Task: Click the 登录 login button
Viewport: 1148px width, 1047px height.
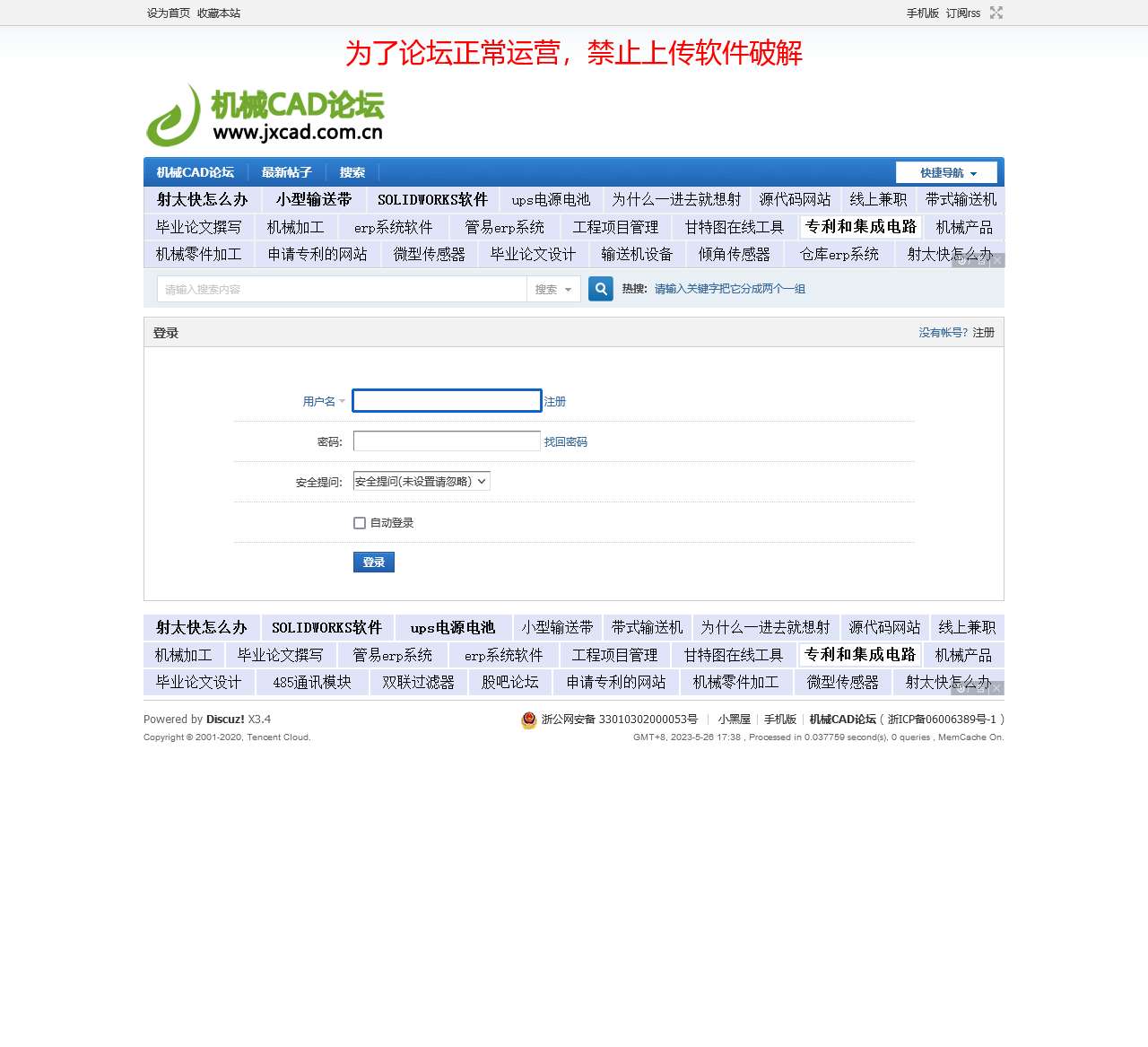Action: click(x=373, y=562)
